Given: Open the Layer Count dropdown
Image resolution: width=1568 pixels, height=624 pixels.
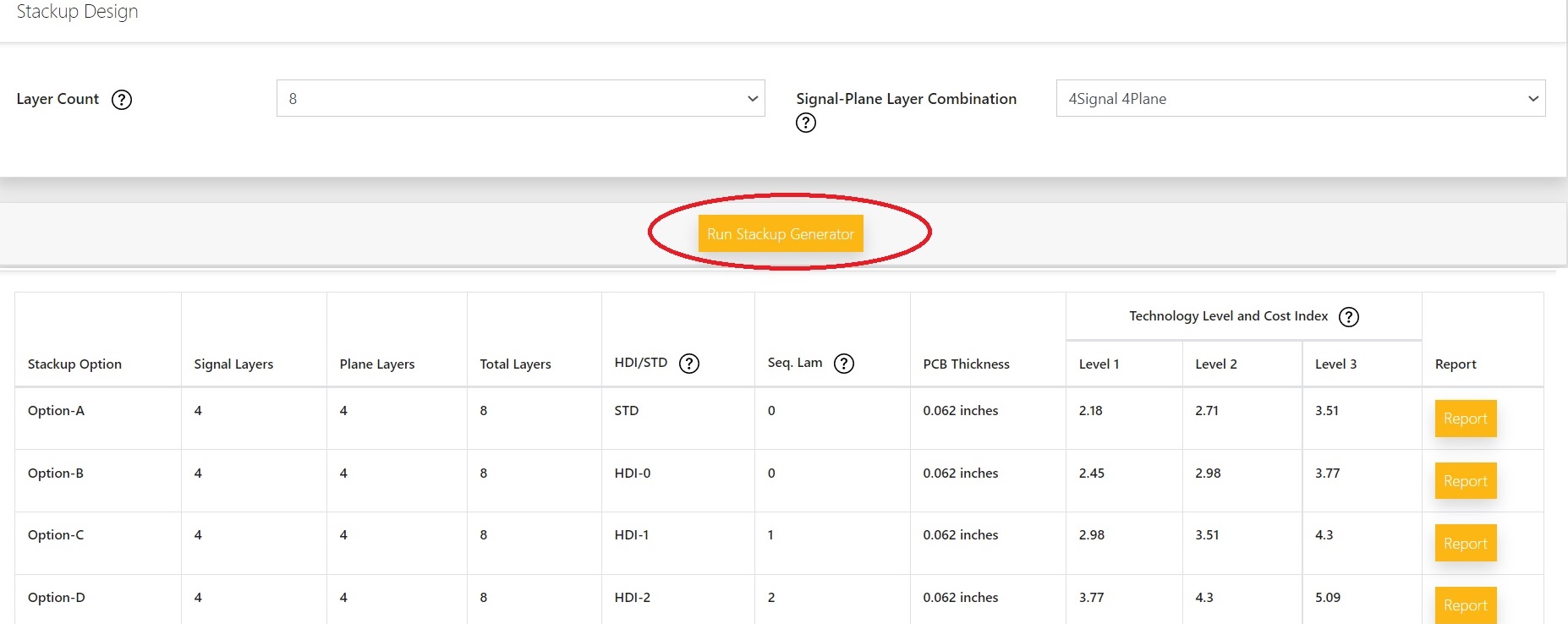Looking at the screenshot, I should tap(520, 98).
